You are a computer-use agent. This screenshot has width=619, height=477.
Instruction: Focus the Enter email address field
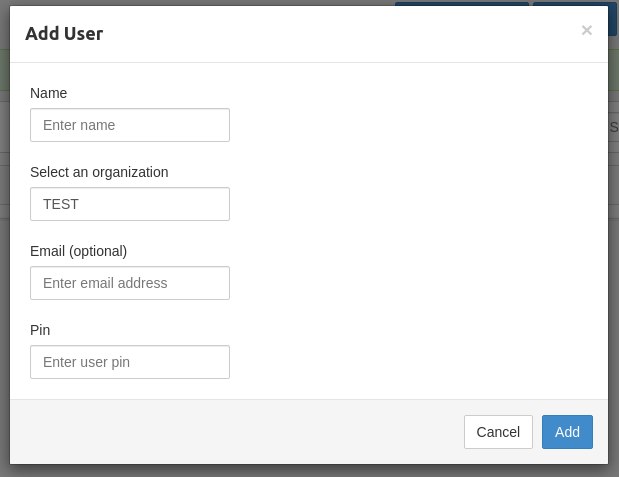(x=130, y=283)
